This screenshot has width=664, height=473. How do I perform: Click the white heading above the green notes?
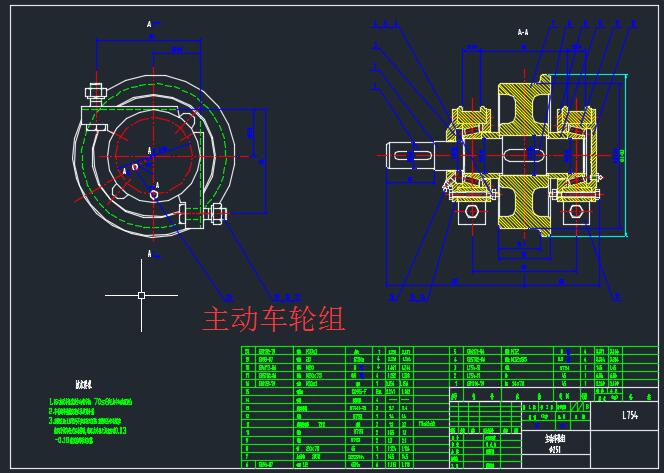[84, 385]
